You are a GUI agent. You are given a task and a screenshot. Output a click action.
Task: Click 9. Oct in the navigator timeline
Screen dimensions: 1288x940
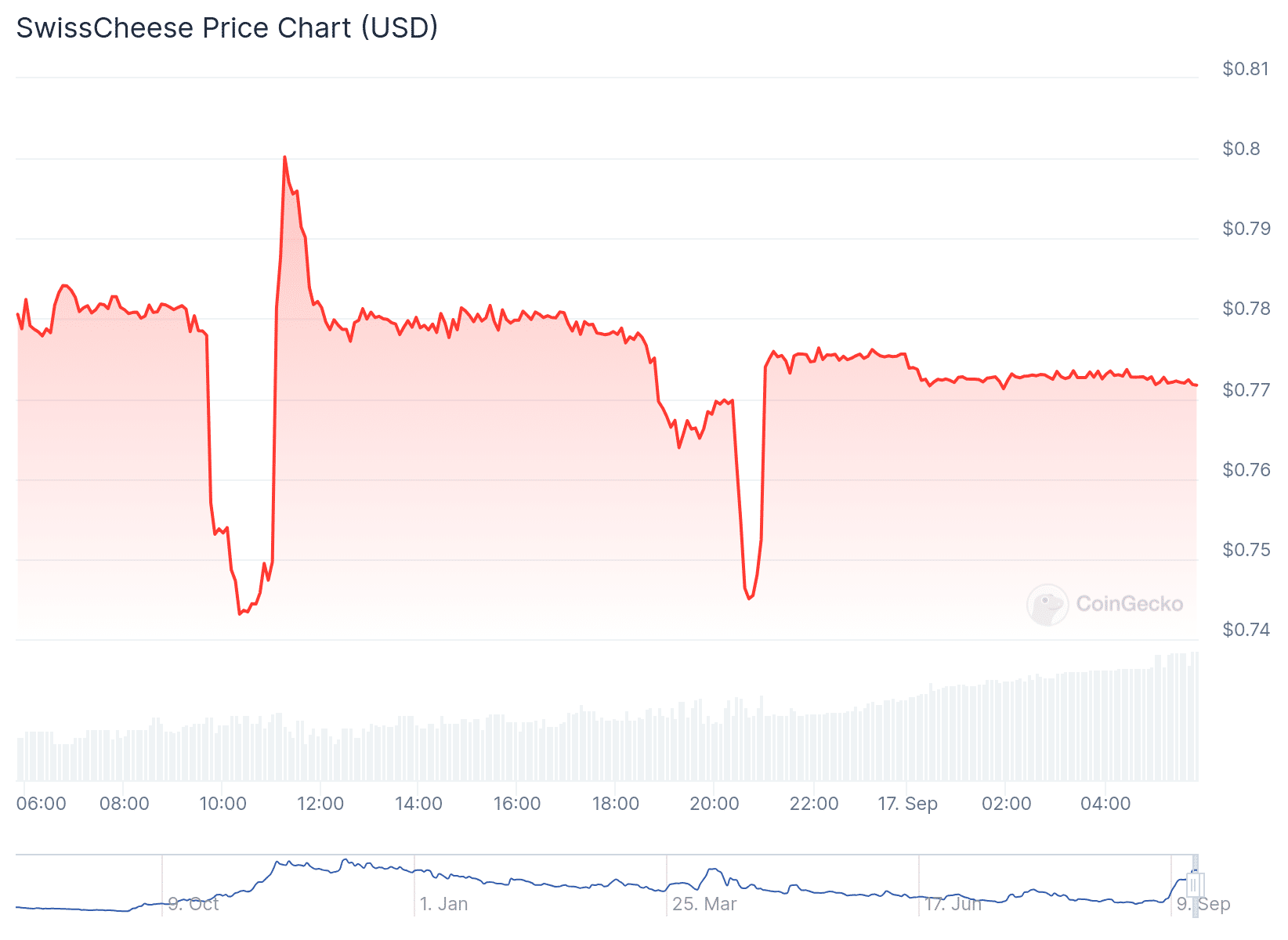[193, 904]
